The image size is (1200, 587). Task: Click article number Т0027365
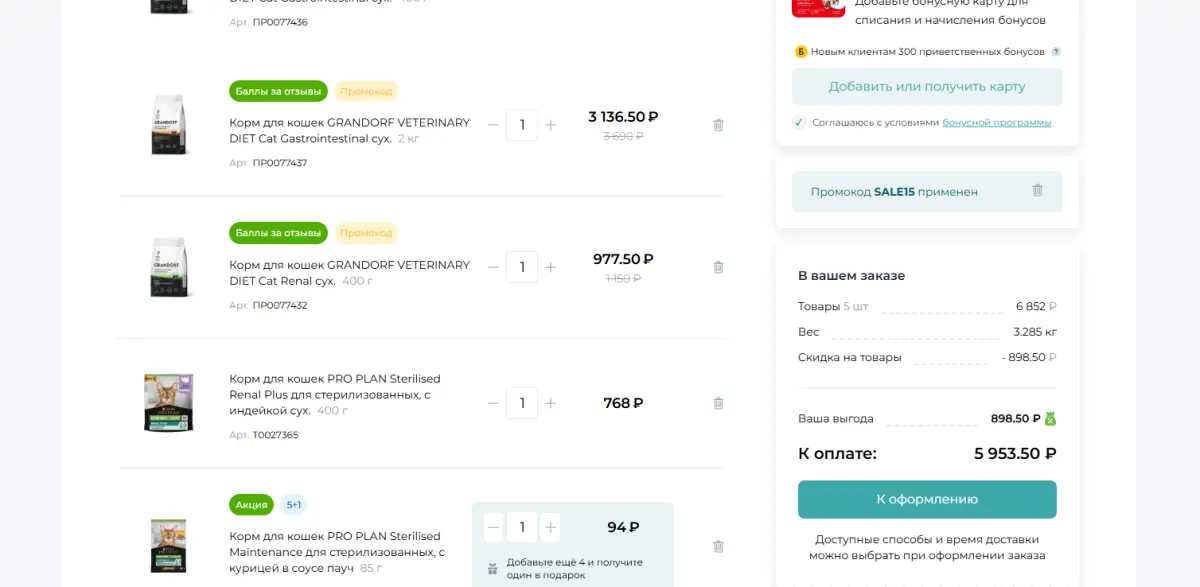pyautogui.click(x=275, y=435)
